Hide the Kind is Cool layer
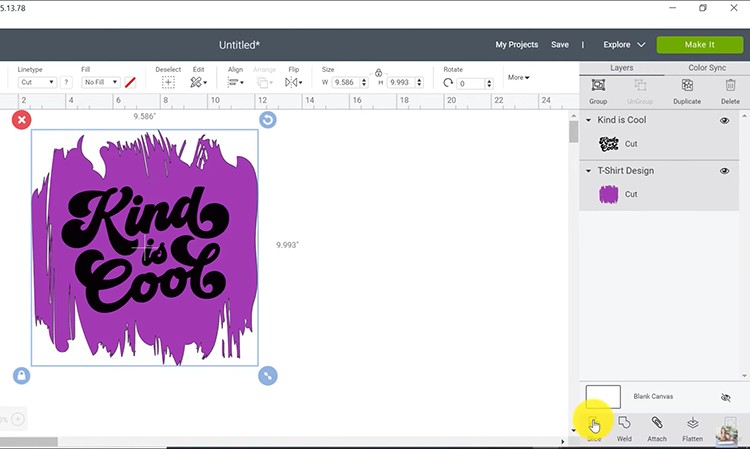Screen dimensions: 750x449 [x=725, y=120]
